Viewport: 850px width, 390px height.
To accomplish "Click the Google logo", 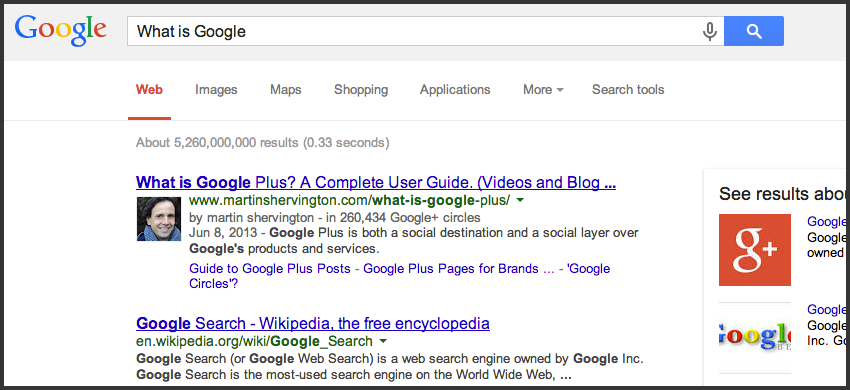I will 61,30.
